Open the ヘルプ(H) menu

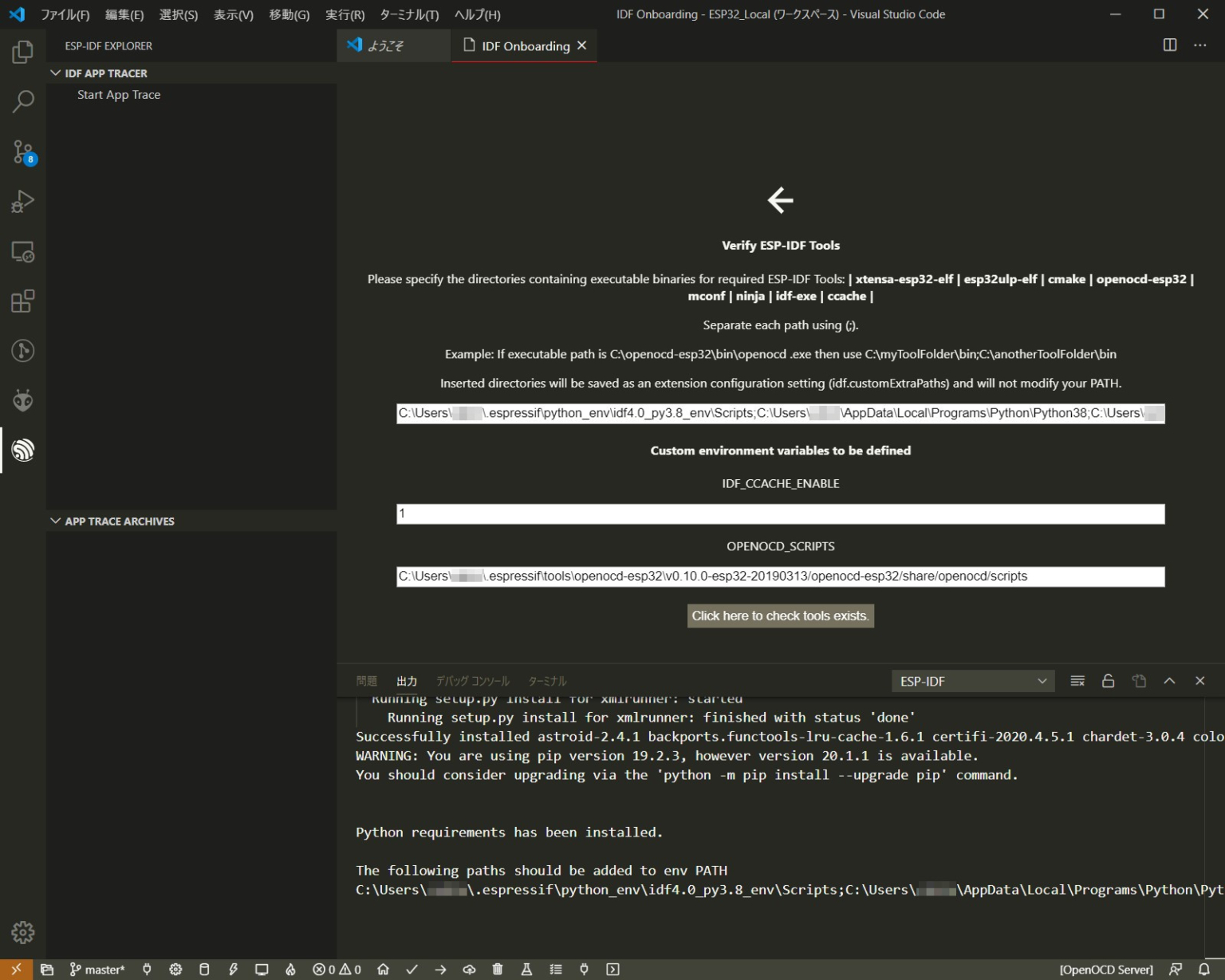(477, 14)
